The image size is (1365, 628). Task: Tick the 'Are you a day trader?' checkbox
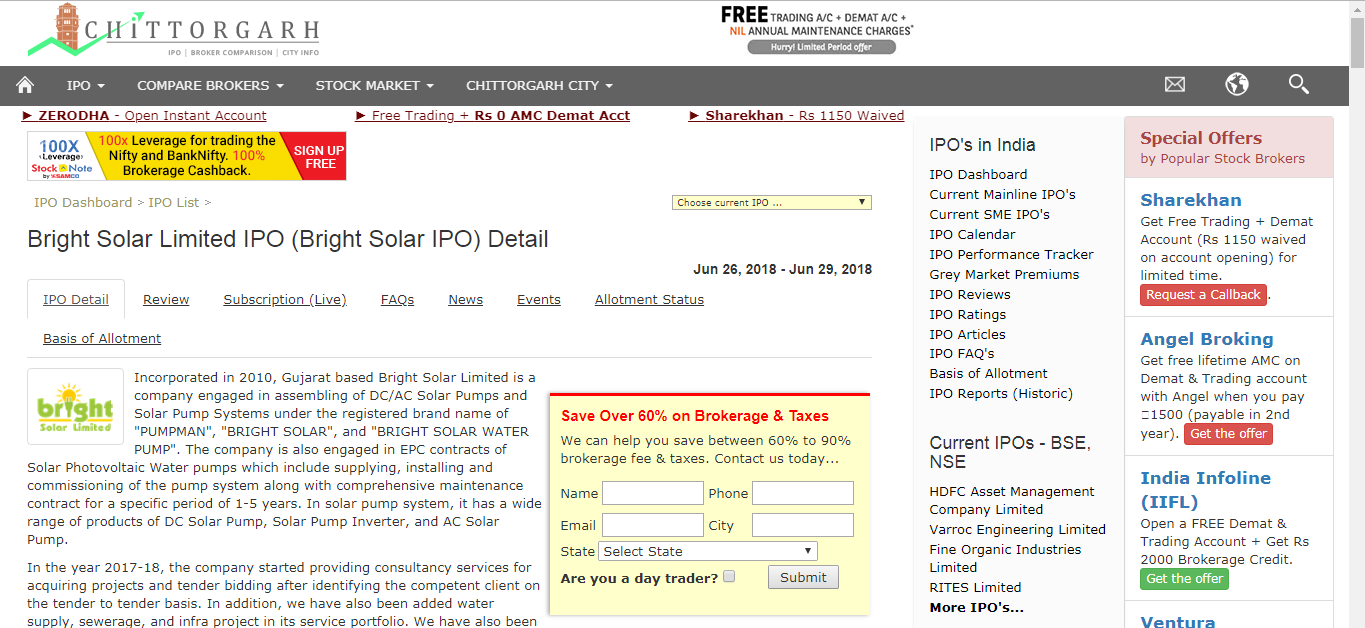tap(729, 577)
